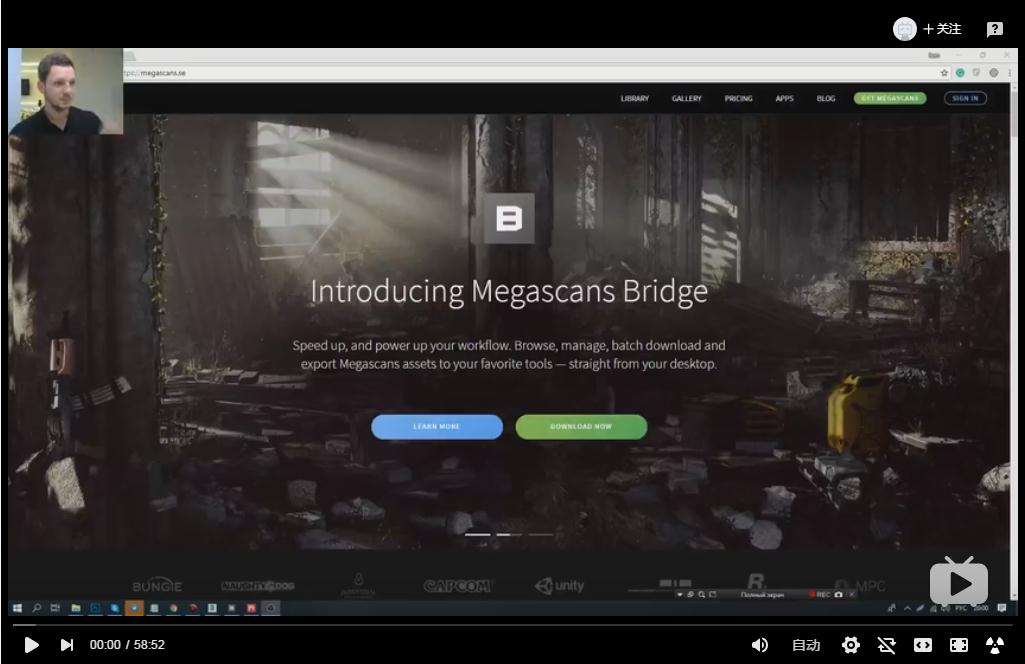Viewport: 1025px width, 664px height.
Task: Click the DOWNLOAD NOW button
Action: coord(581,427)
